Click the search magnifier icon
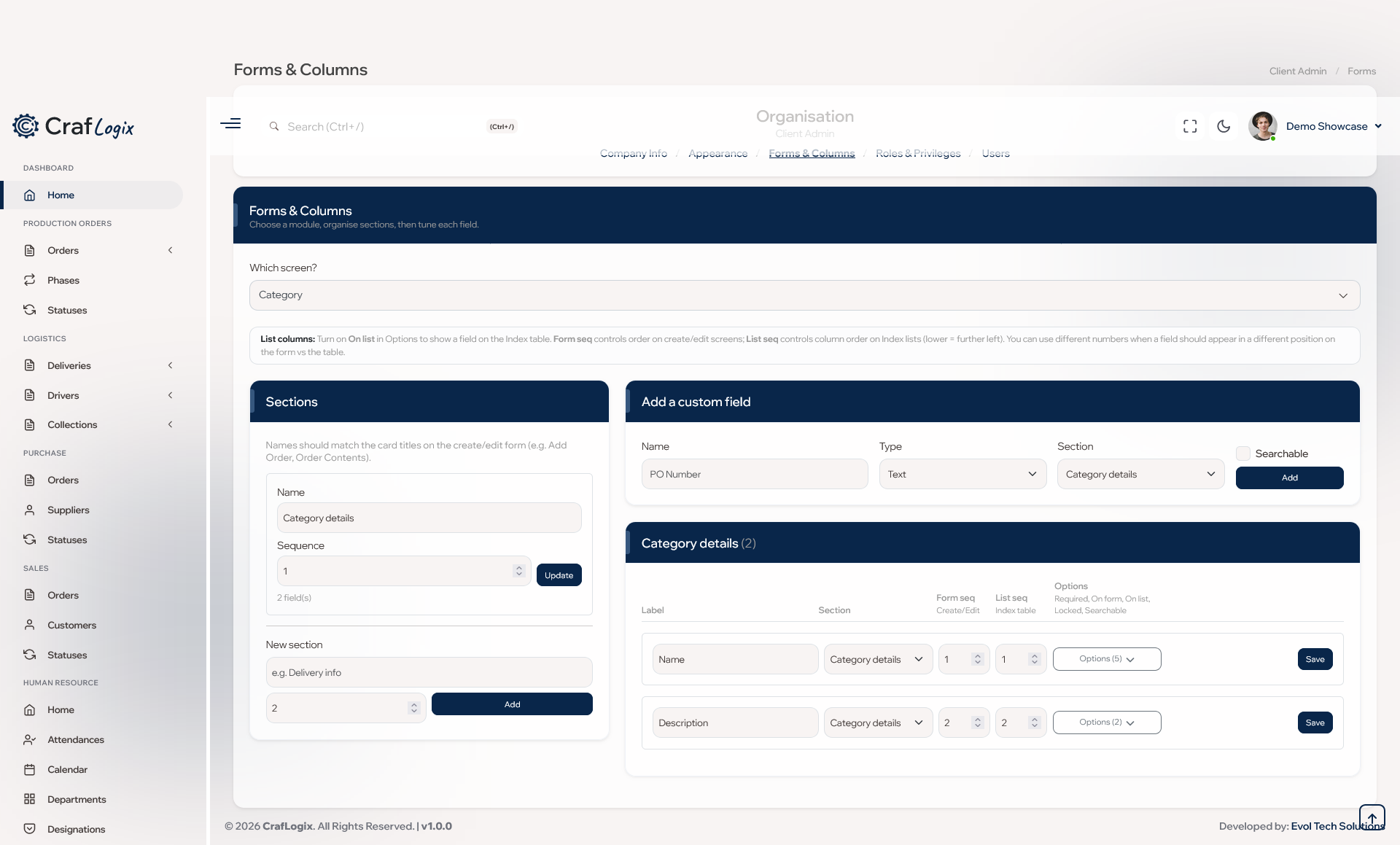 tap(274, 126)
